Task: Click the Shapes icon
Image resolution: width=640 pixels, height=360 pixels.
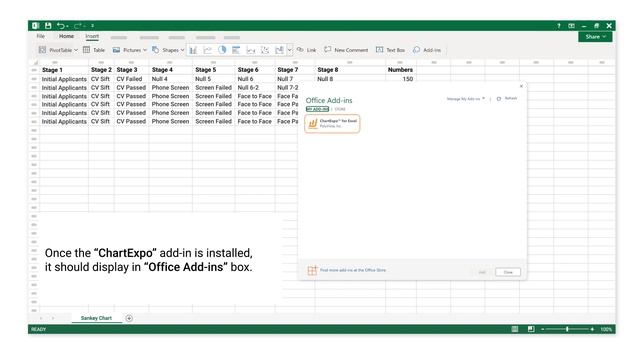Action: 156,50
